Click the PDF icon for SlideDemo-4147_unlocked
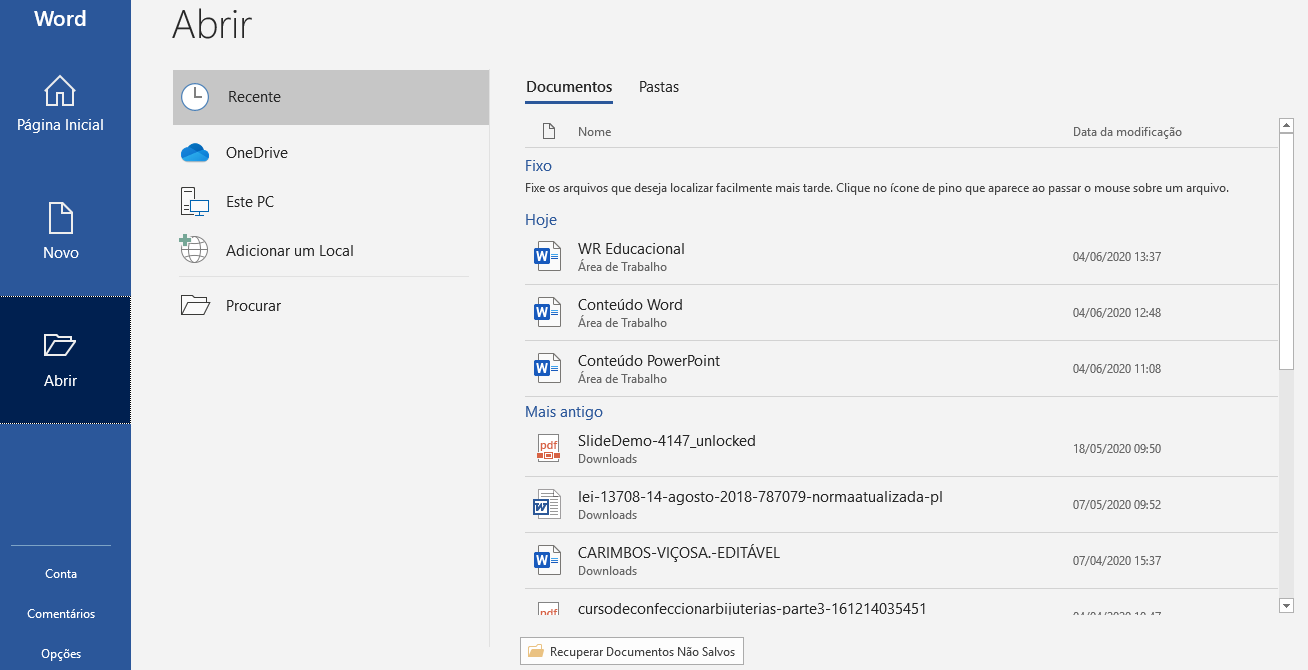 (x=547, y=449)
